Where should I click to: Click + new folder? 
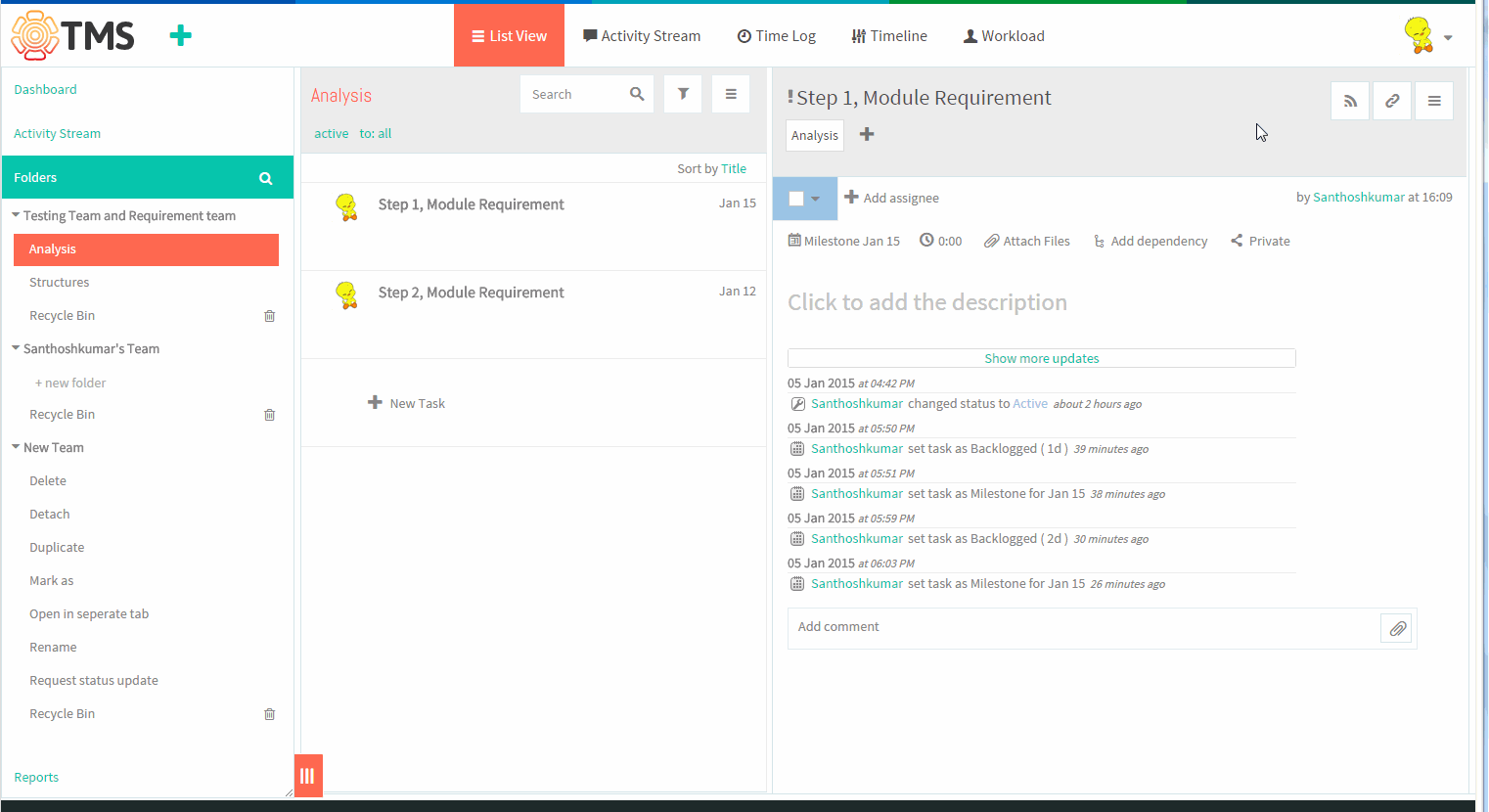pyautogui.click(x=70, y=383)
